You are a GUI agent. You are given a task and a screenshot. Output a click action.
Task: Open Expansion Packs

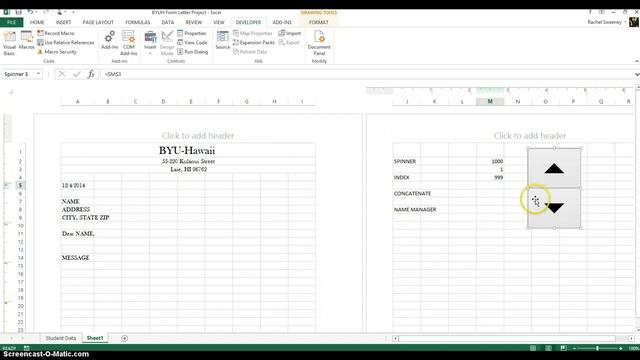coord(253,42)
